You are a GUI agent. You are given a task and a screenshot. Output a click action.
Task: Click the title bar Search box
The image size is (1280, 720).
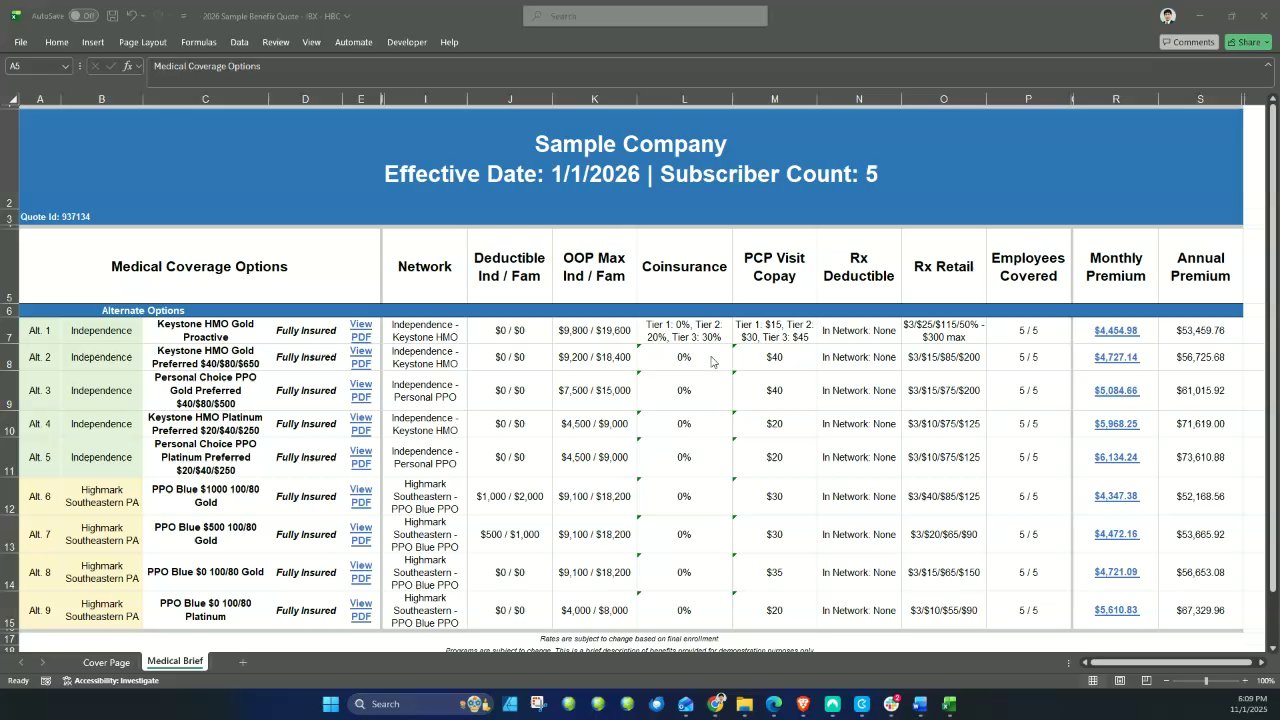pos(645,16)
